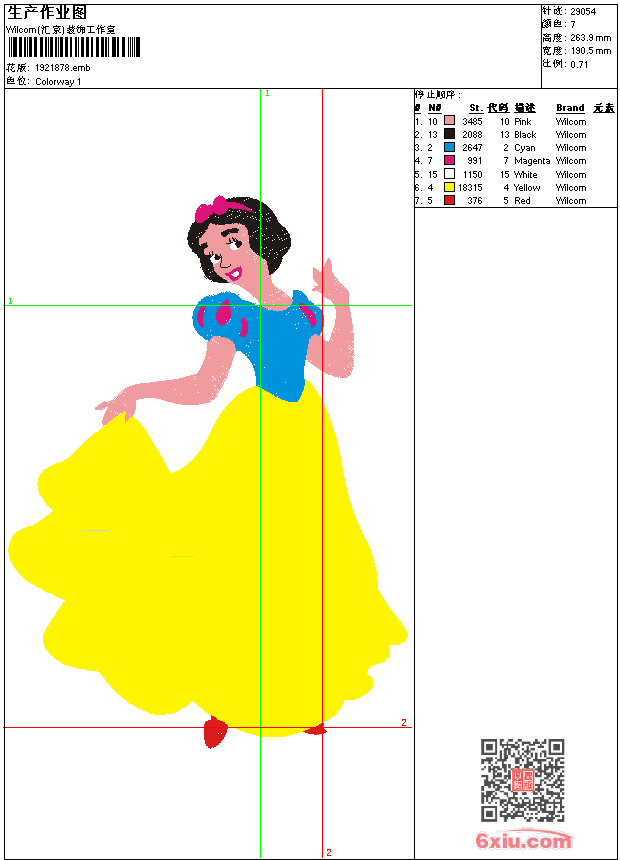Select the file name '1921878.emb'
Viewport: 620px width, 860px height.
point(63,68)
